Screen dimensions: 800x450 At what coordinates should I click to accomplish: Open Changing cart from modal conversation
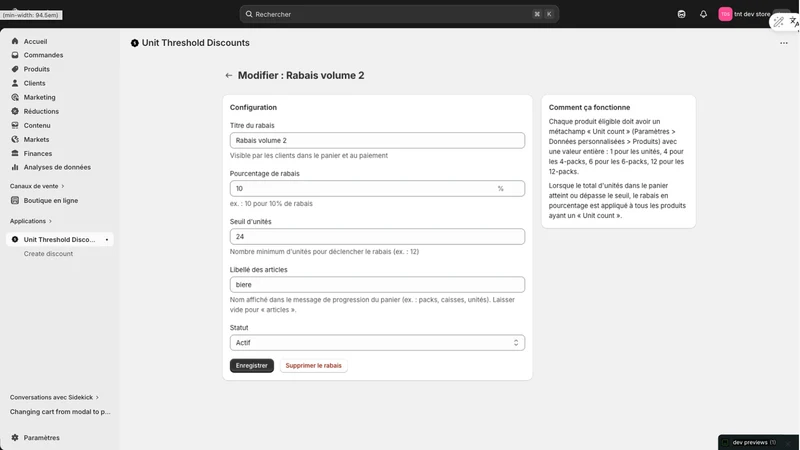point(60,412)
